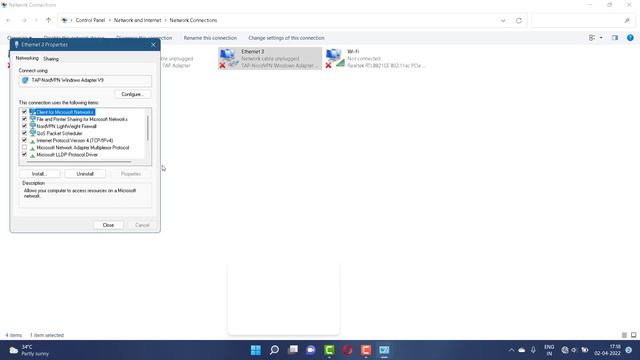Viewport: 640px width, 360px height.
Task: Open the weather widget on taskbar
Action: (x=29, y=350)
